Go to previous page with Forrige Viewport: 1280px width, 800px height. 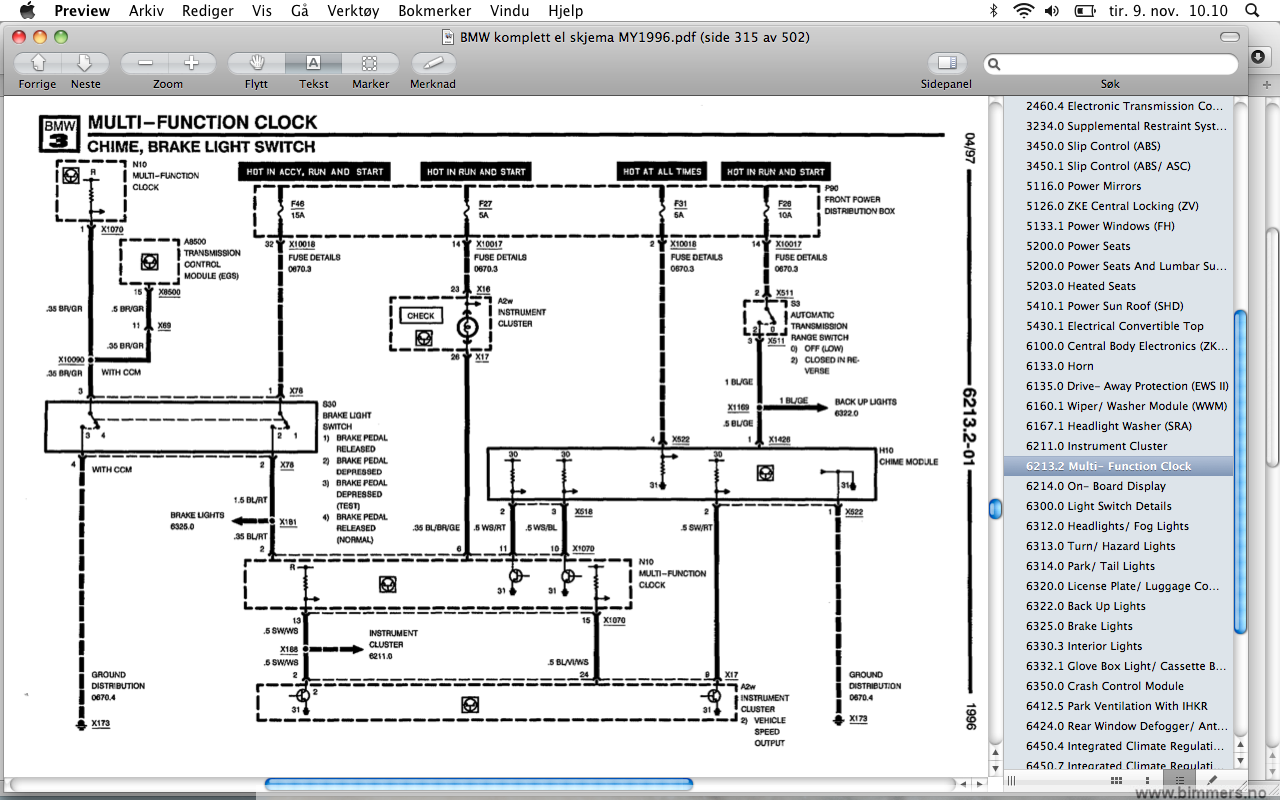39,63
